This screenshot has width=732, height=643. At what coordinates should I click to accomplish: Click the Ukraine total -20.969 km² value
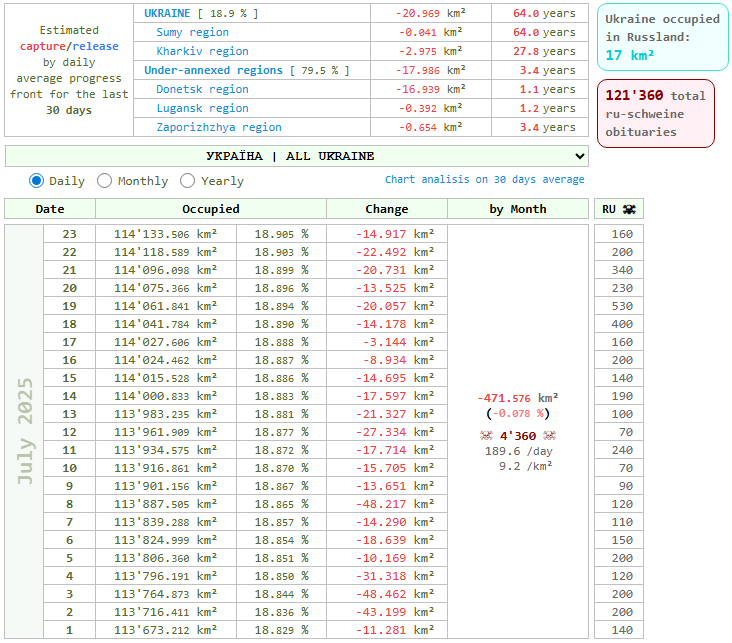point(430,13)
